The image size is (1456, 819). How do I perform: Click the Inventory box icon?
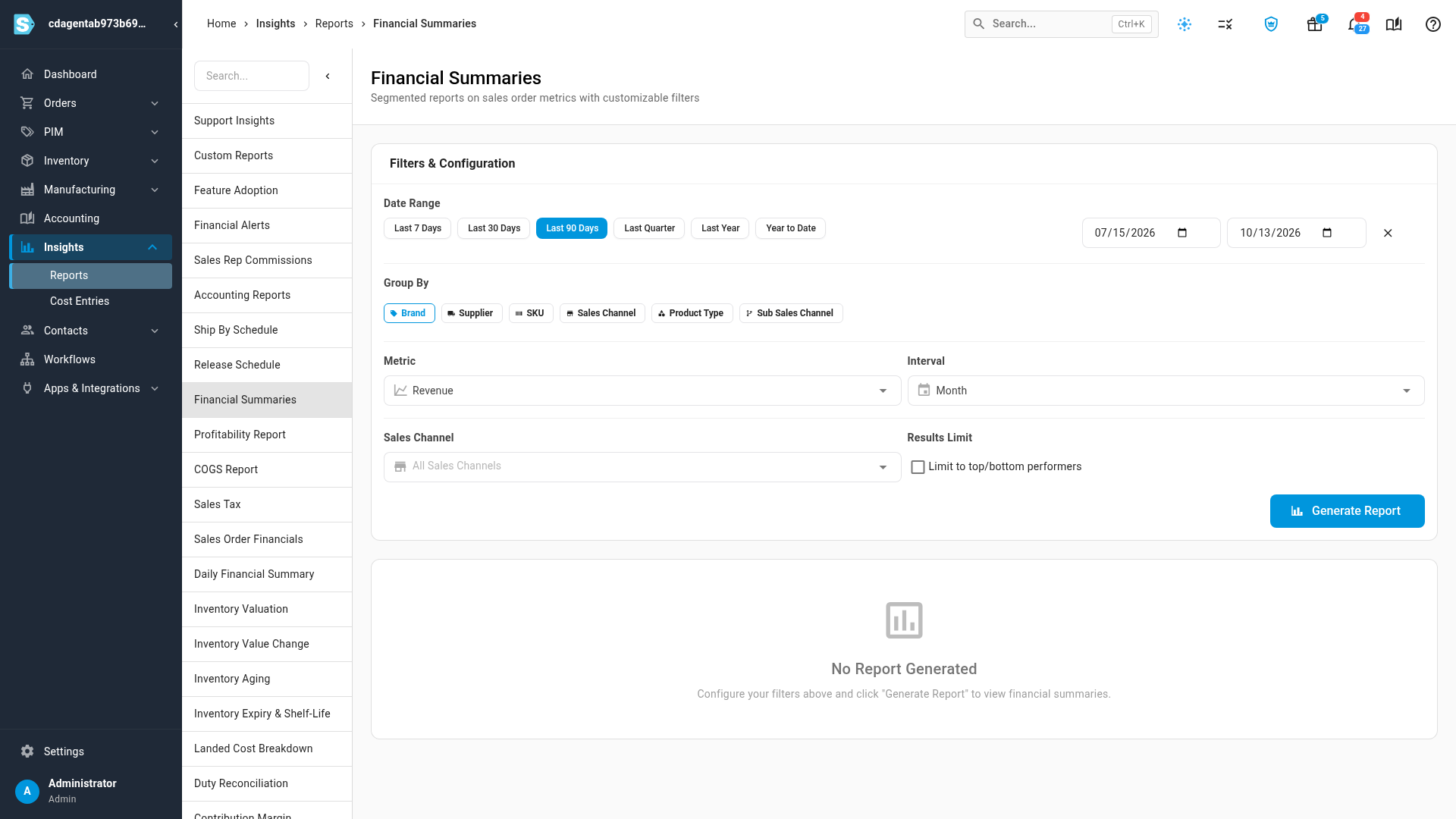click(x=27, y=161)
